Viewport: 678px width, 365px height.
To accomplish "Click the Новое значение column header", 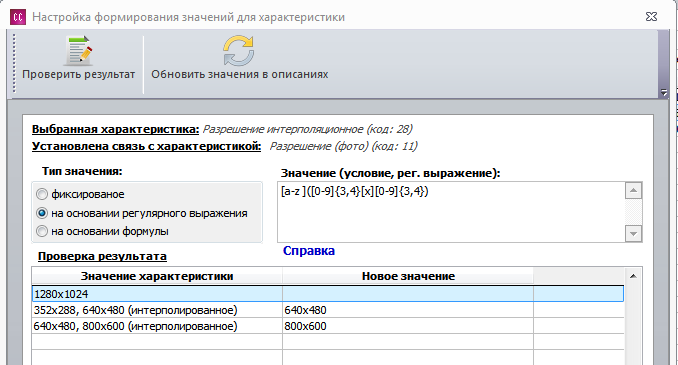I will pos(408,276).
